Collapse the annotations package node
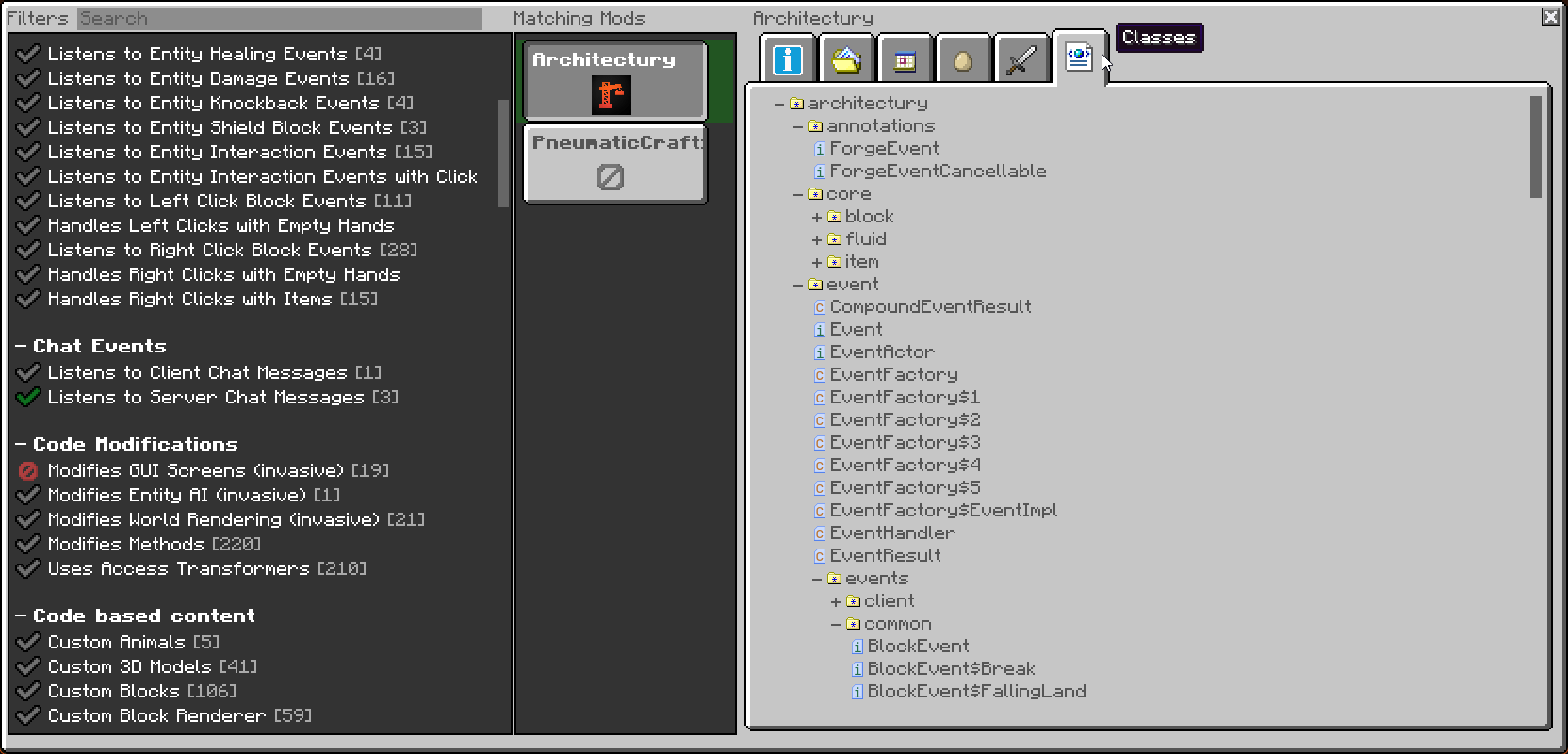 pyautogui.click(x=798, y=126)
